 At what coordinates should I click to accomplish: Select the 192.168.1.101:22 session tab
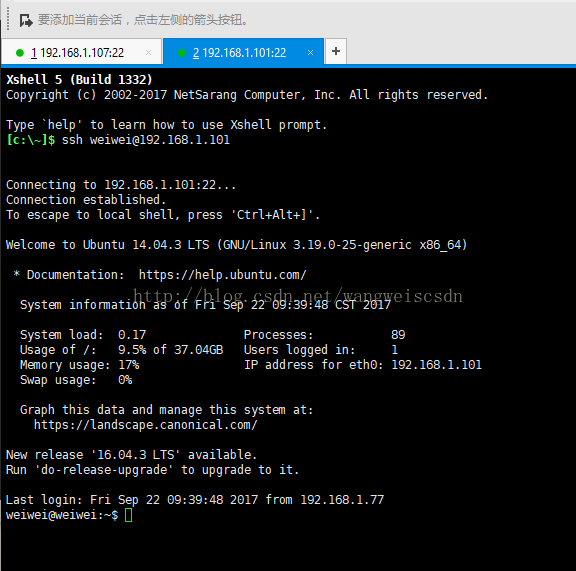point(243,52)
